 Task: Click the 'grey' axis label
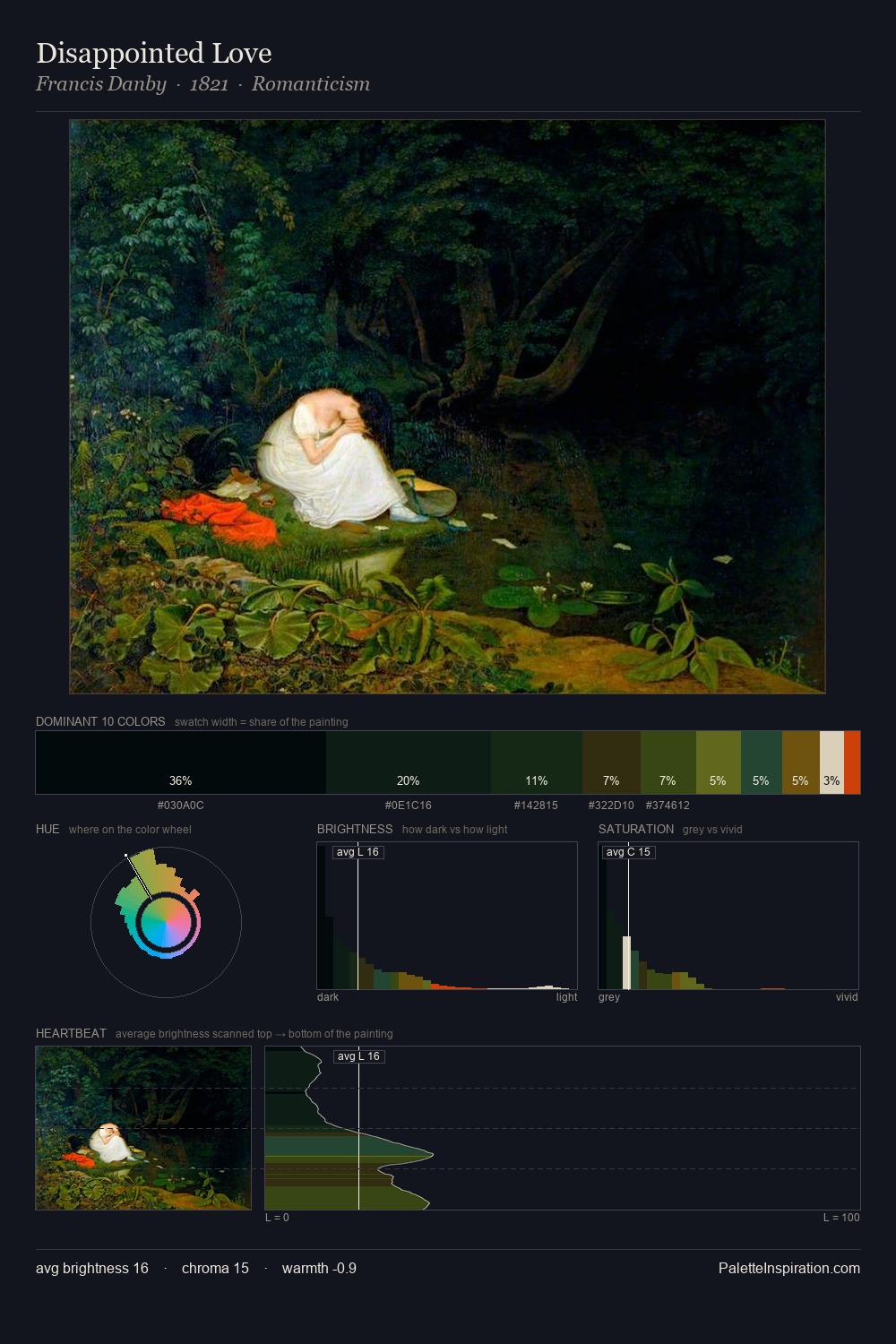pyautogui.click(x=609, y=997)
